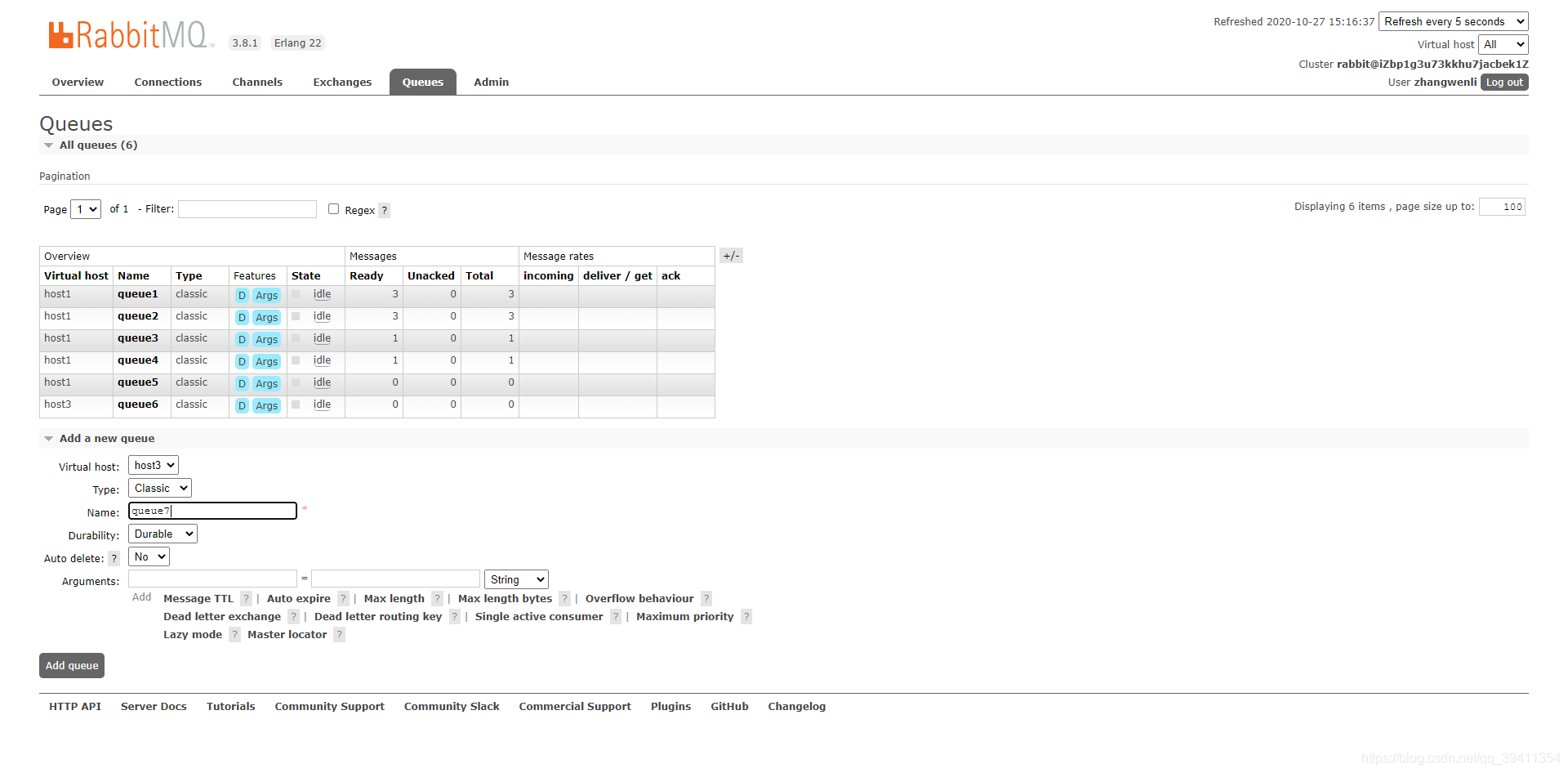Open Single active consumer help icon
This screenshot has height=773, width=1568.
coord(616,617)
